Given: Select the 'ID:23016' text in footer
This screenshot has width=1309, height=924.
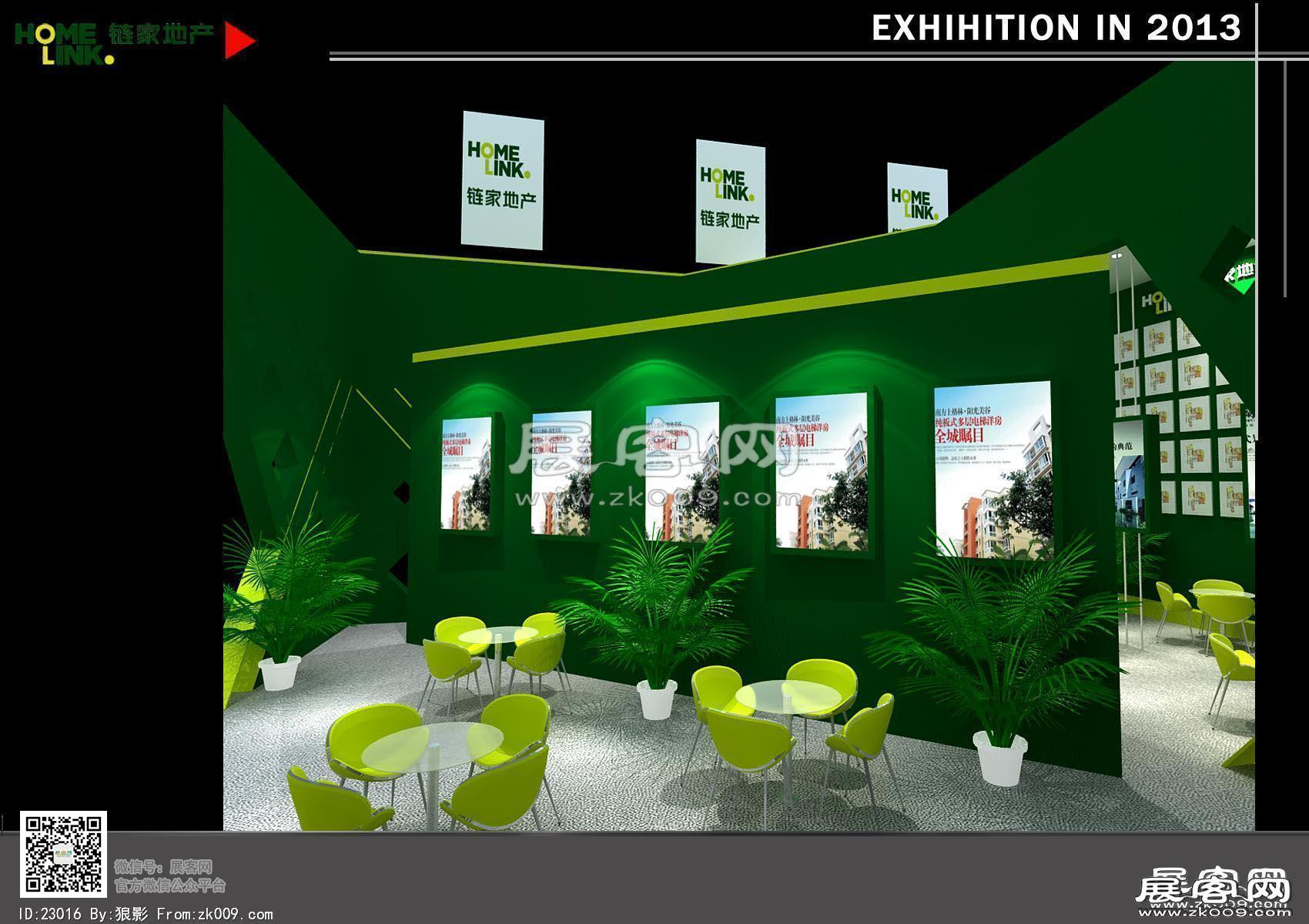Looking at the screenshot, I should coord(51,914).
